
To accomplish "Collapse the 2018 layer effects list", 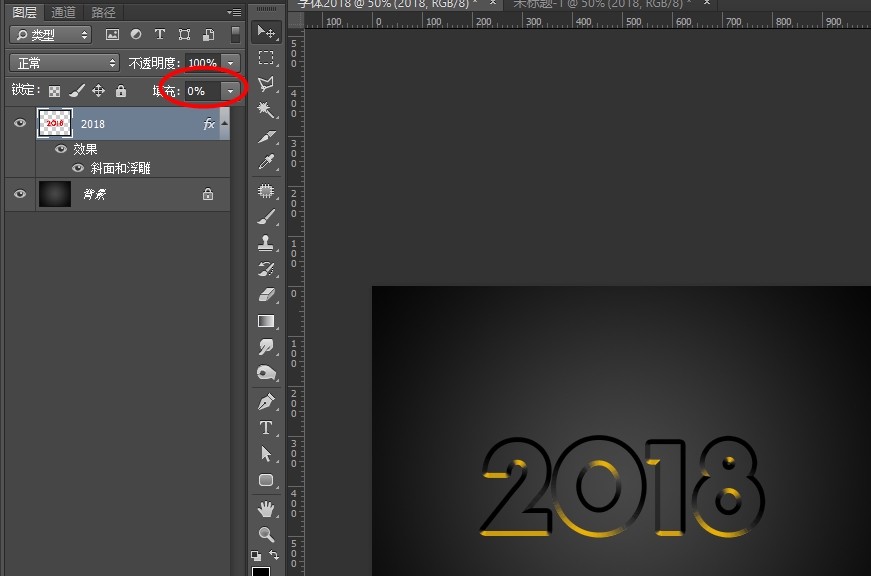I will (224, 123).
